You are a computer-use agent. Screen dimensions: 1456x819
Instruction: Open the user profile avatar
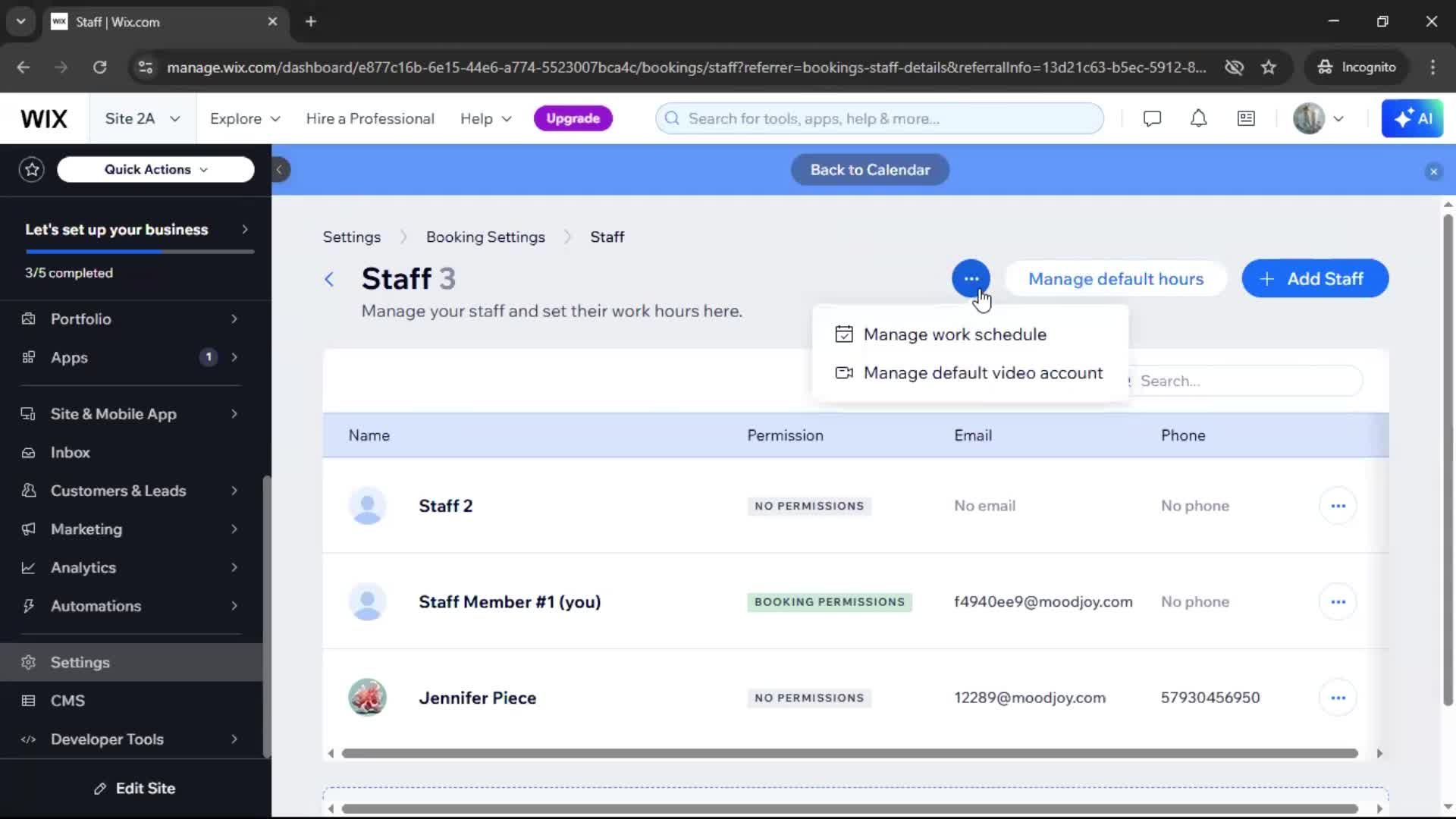click(x=1309, y=119)
